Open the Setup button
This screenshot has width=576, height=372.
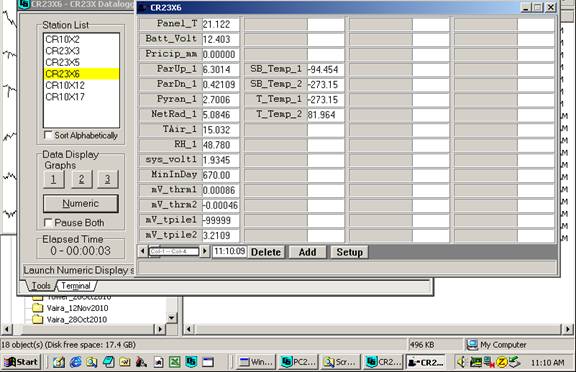[x=349, y=252]
